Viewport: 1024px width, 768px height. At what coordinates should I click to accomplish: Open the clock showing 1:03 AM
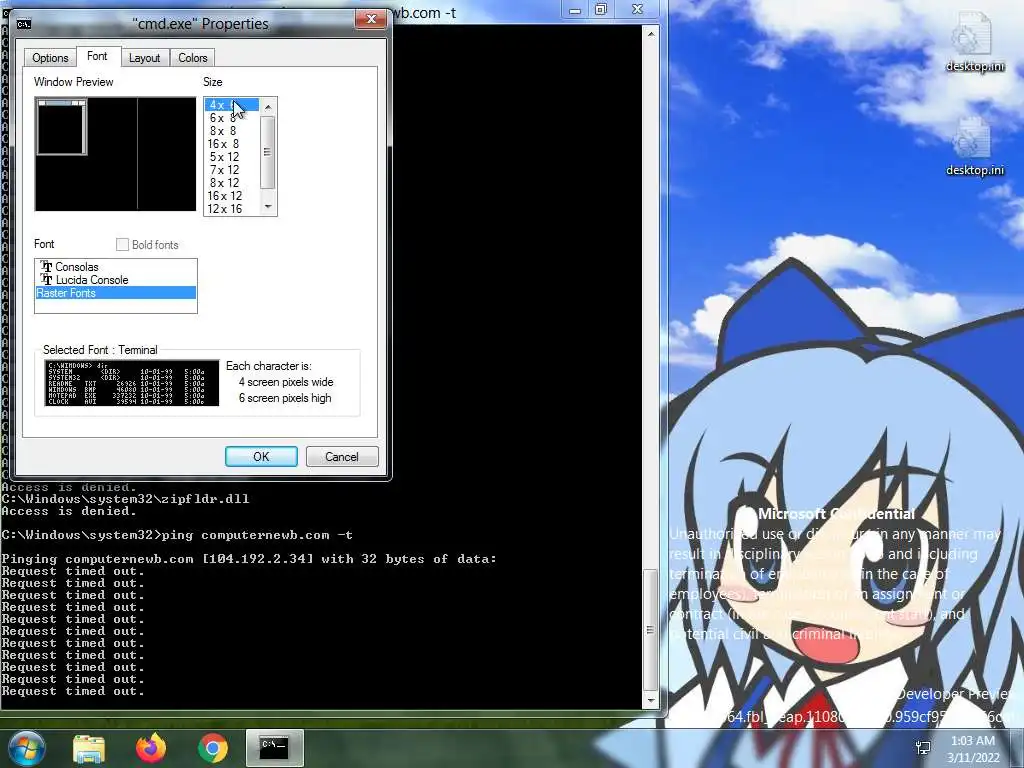pos(973,749)
